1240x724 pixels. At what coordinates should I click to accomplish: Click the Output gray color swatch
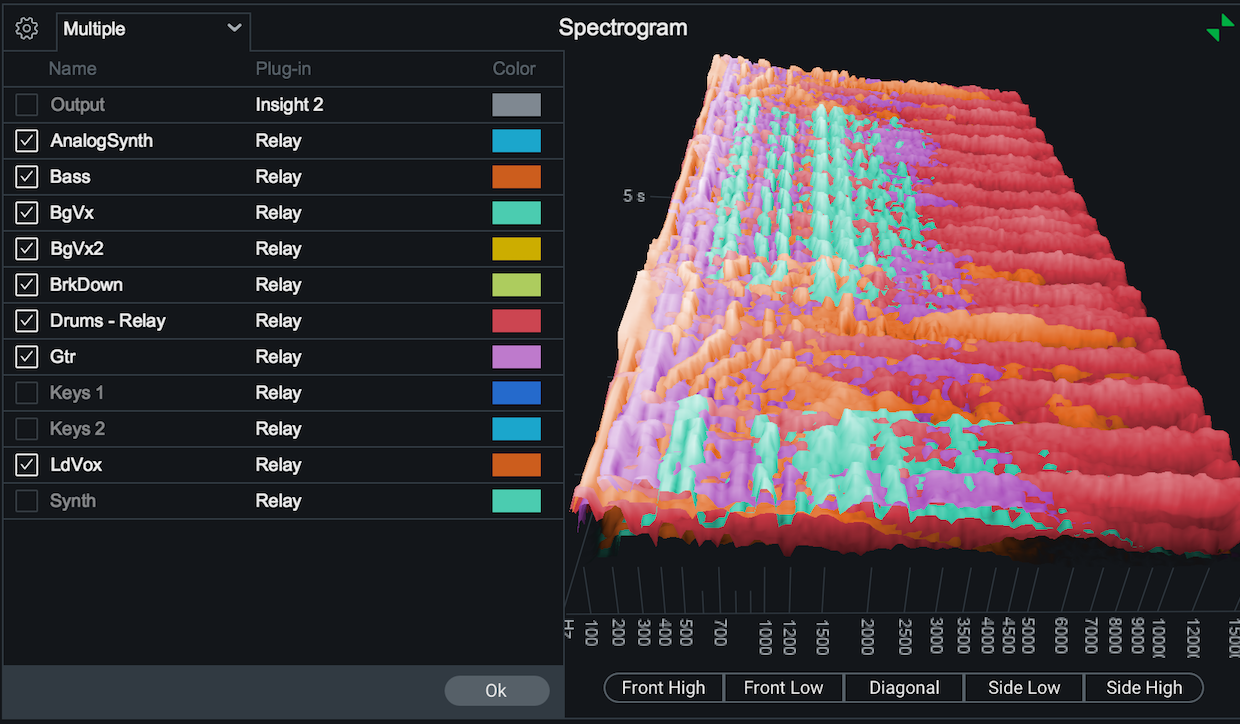click(x=516, y=105)
